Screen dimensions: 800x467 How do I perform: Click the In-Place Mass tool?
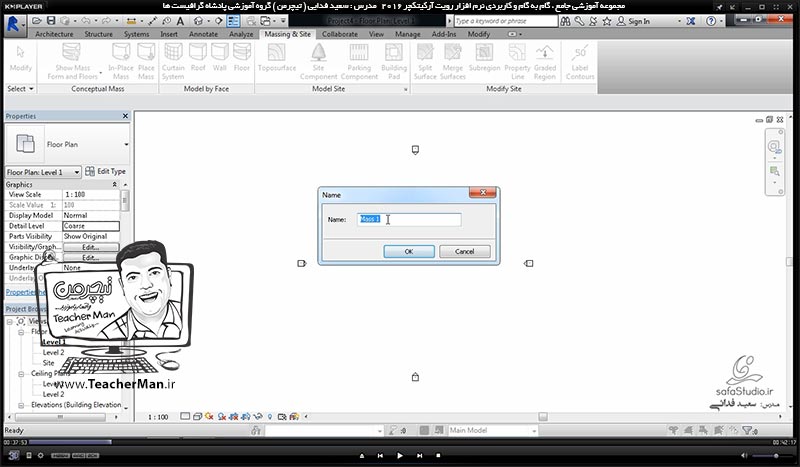coord(121,61)
